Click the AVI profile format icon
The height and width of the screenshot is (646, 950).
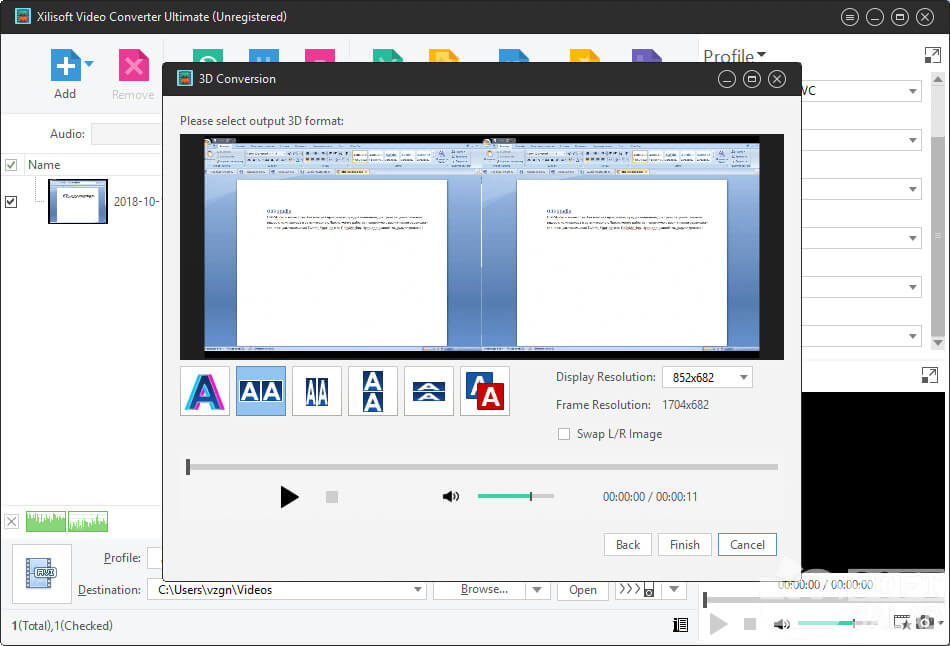[41, 573]
